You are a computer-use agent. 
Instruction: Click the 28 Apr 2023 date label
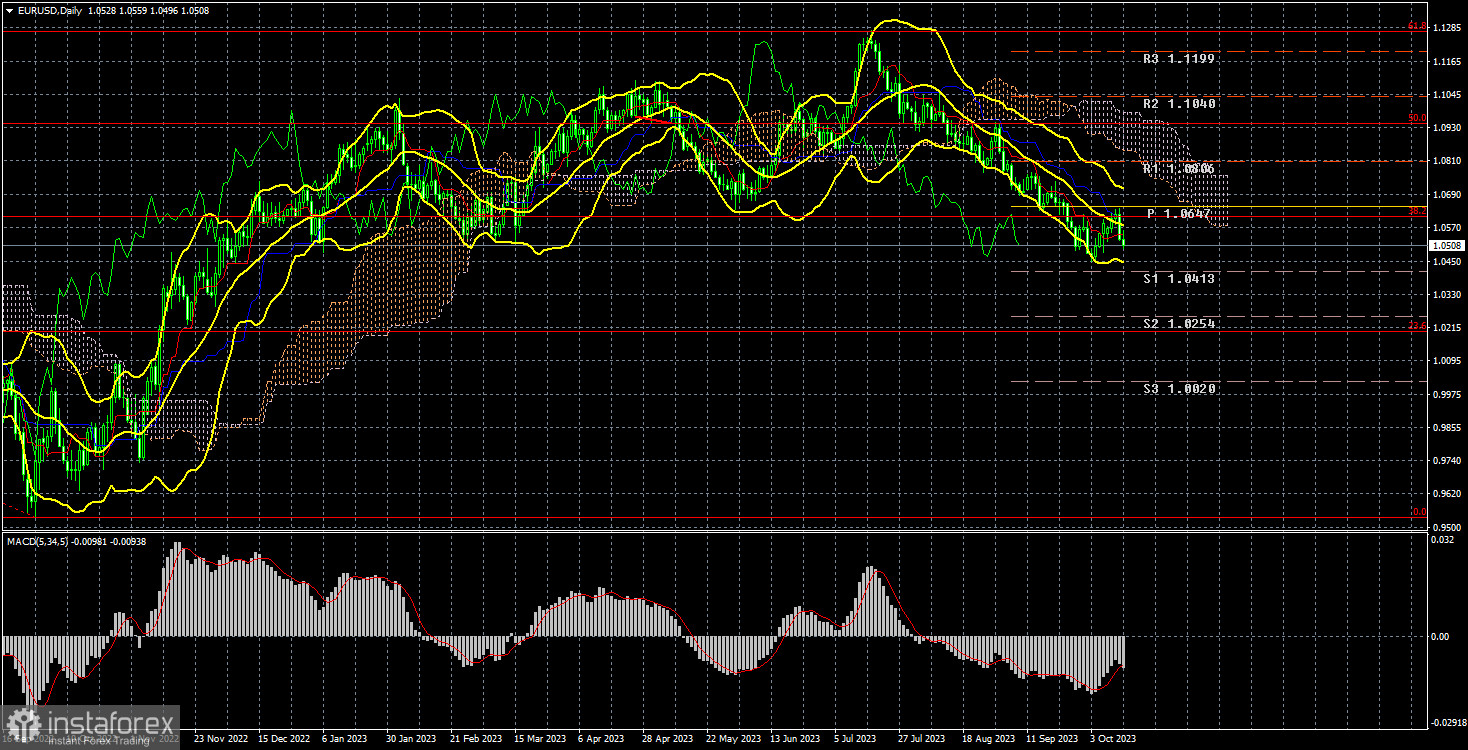668,739
